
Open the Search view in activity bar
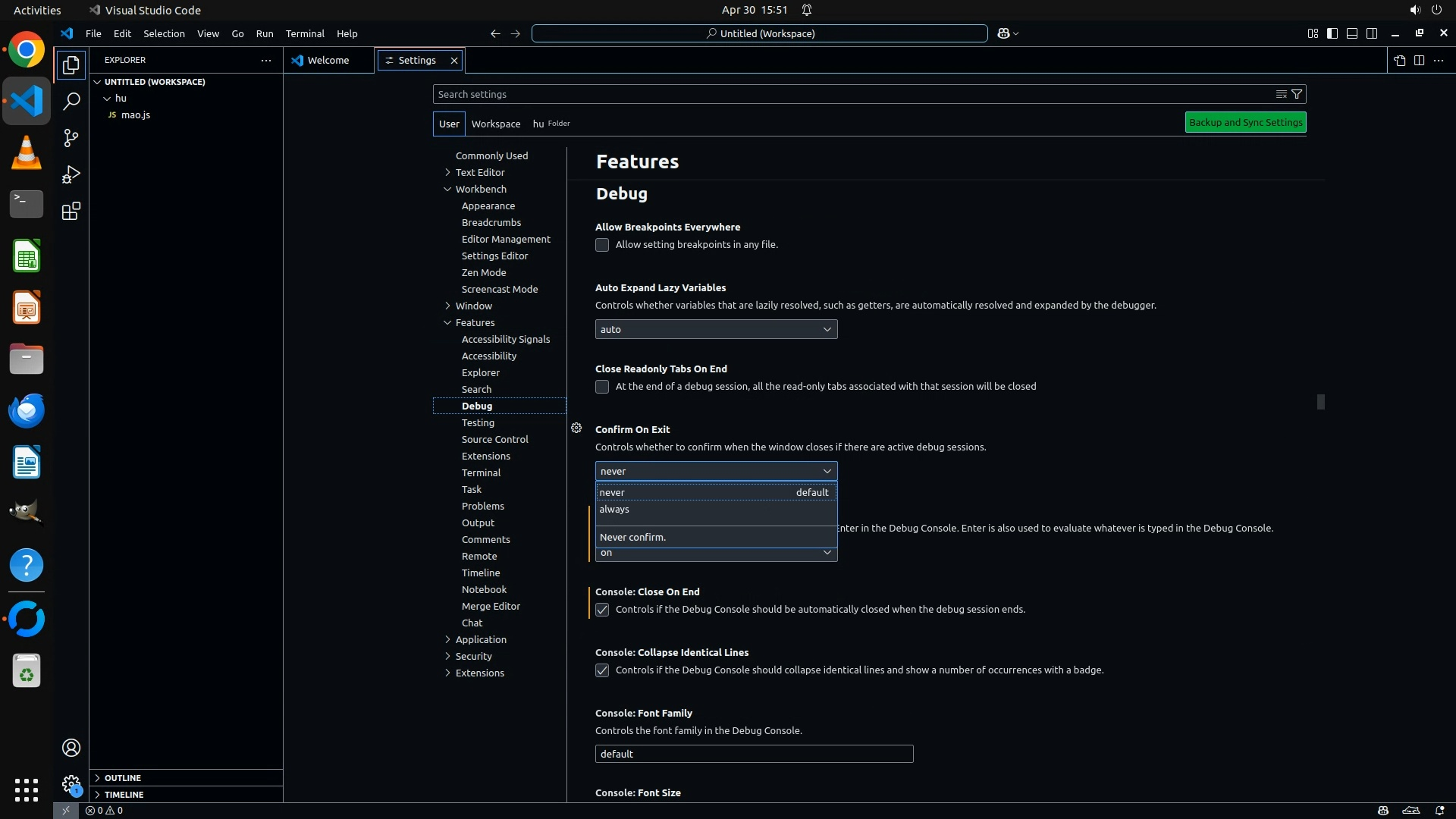click(x=71, y=101)
